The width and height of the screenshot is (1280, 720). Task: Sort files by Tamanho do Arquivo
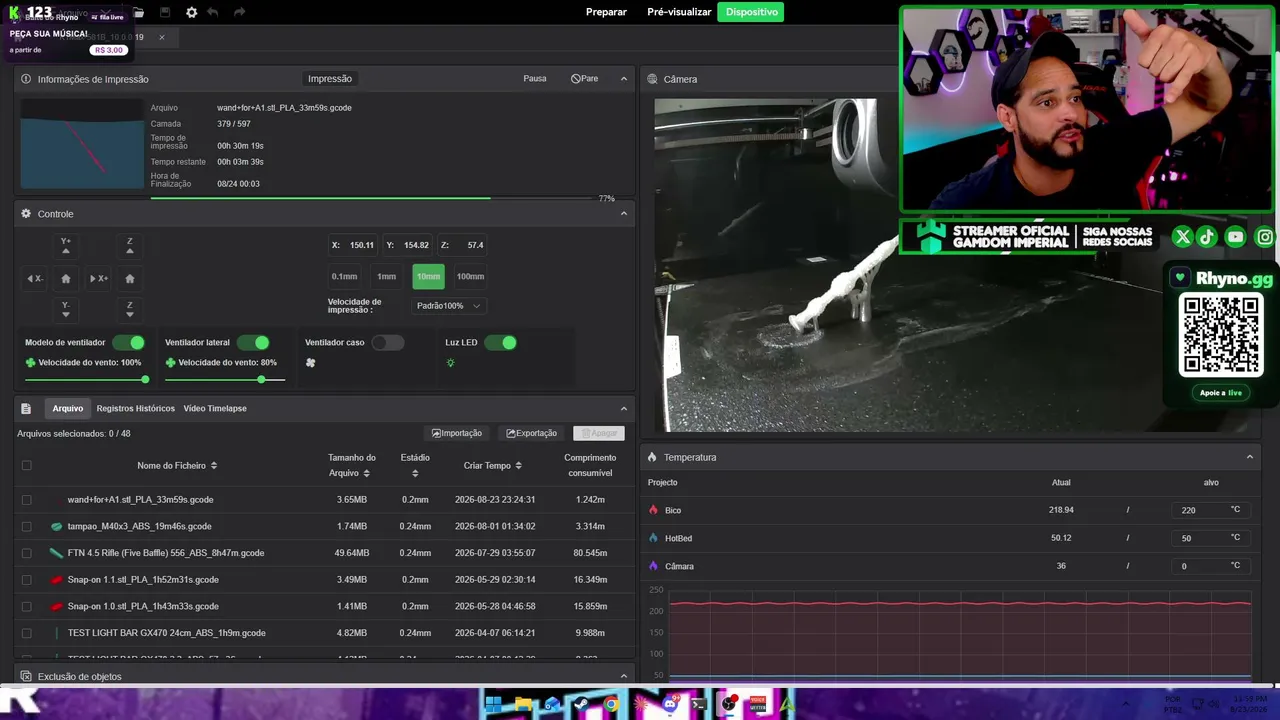coord(352,465)
